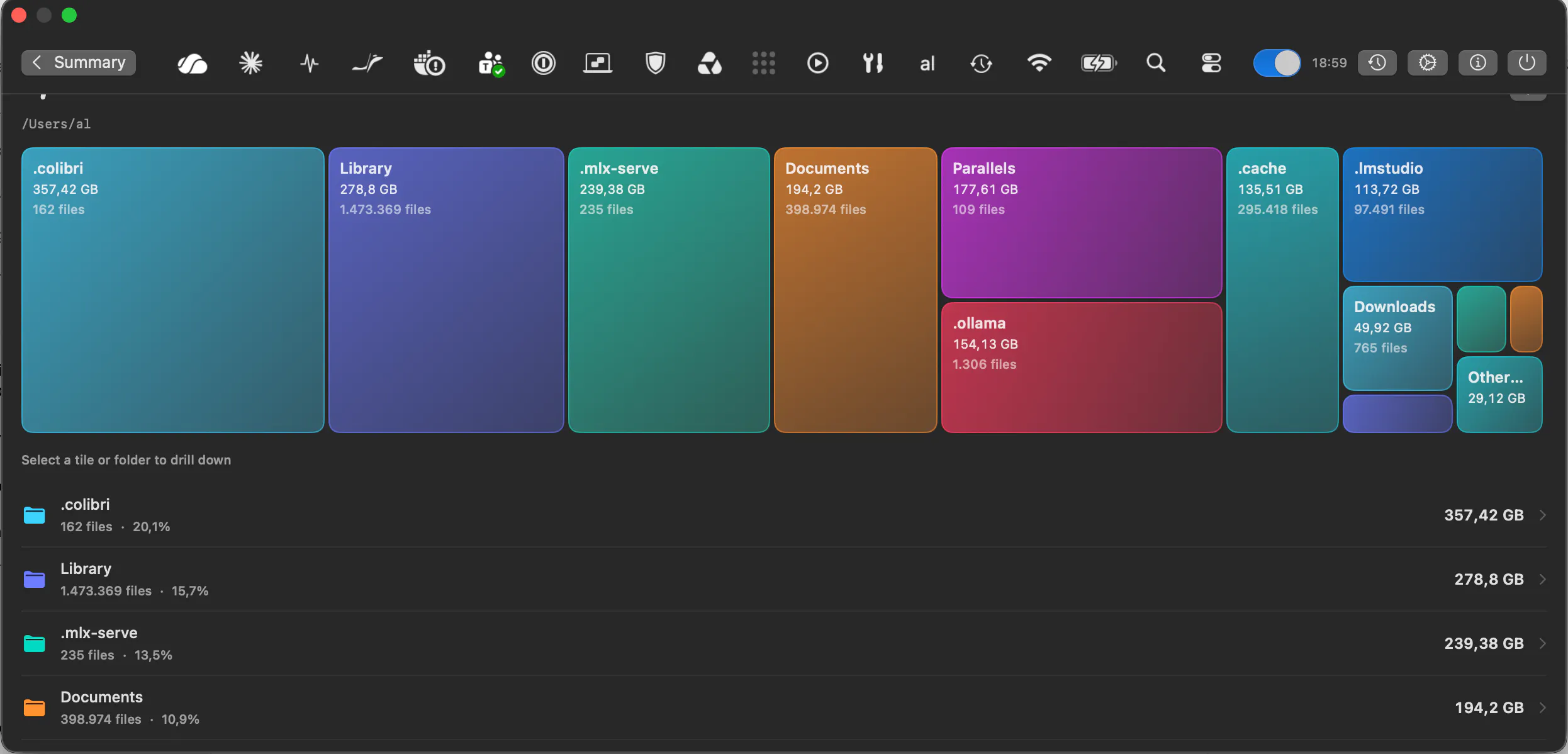This screenshot has width=1568, height=754.
Task: Select the .lmstudio treemap tile
Action: pyautogui.click(x=1442, y=215)
